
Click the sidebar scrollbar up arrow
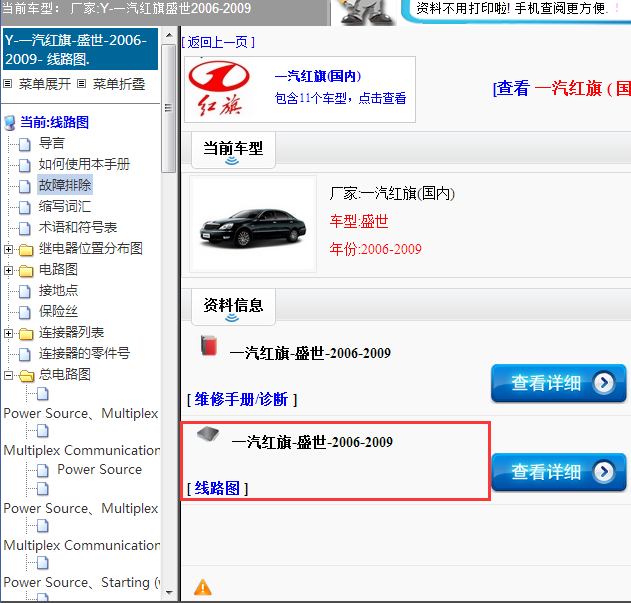coord(169,35)
